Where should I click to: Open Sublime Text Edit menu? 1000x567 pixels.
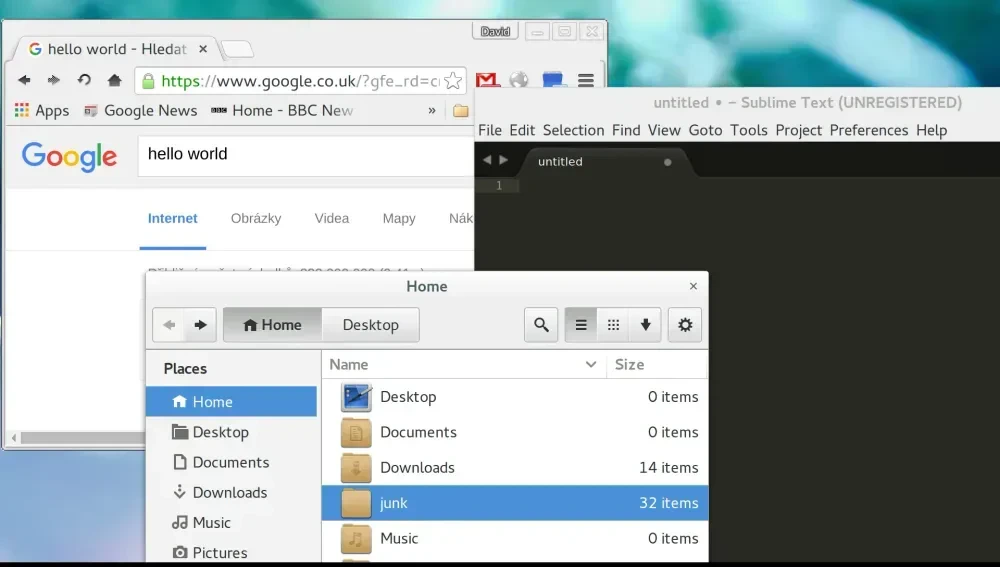522,130
